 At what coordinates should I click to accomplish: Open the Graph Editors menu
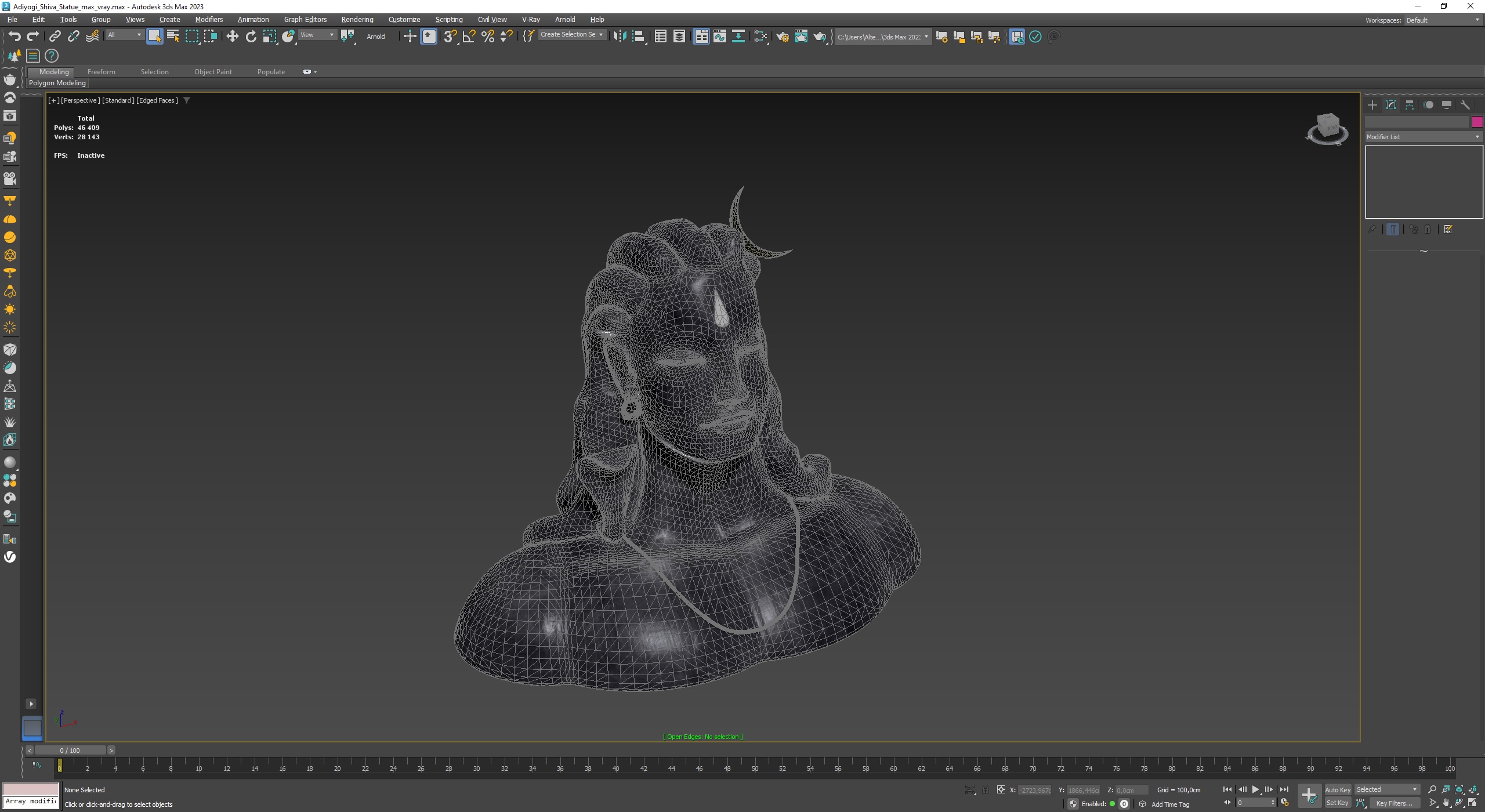coord(305,20)
